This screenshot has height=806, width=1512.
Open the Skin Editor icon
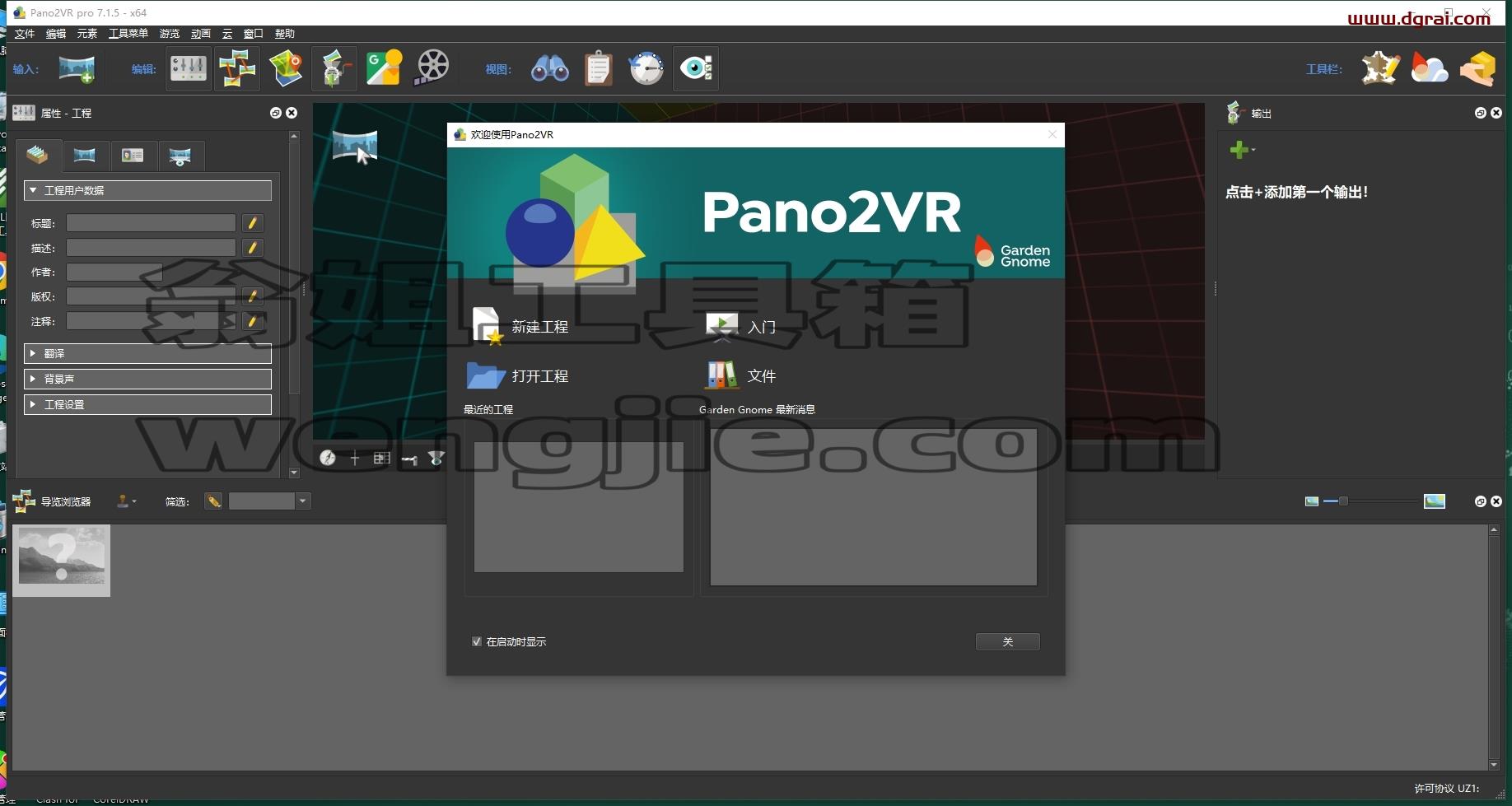pos(334,68)
